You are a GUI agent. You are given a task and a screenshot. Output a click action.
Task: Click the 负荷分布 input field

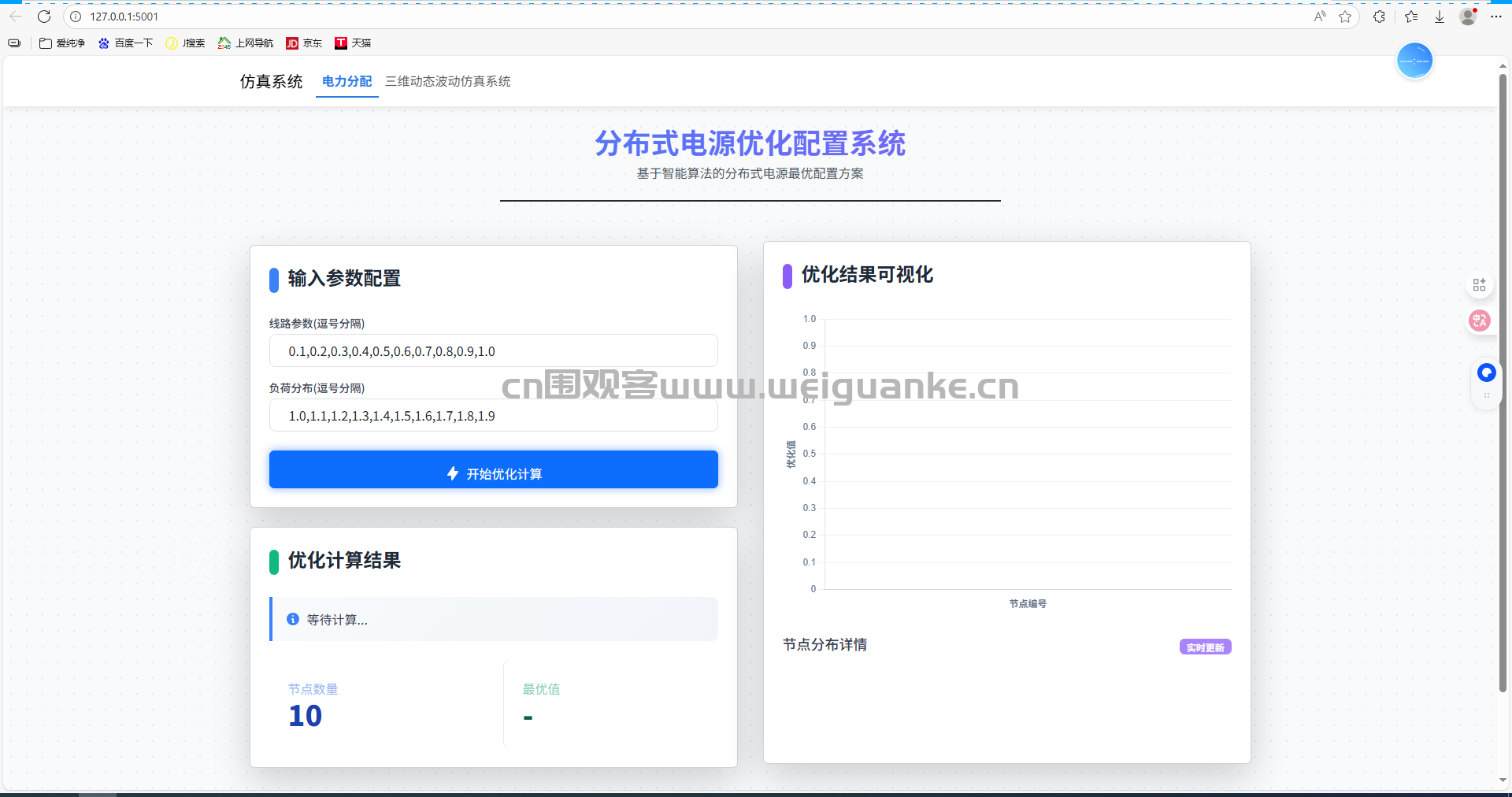point(493,416)
